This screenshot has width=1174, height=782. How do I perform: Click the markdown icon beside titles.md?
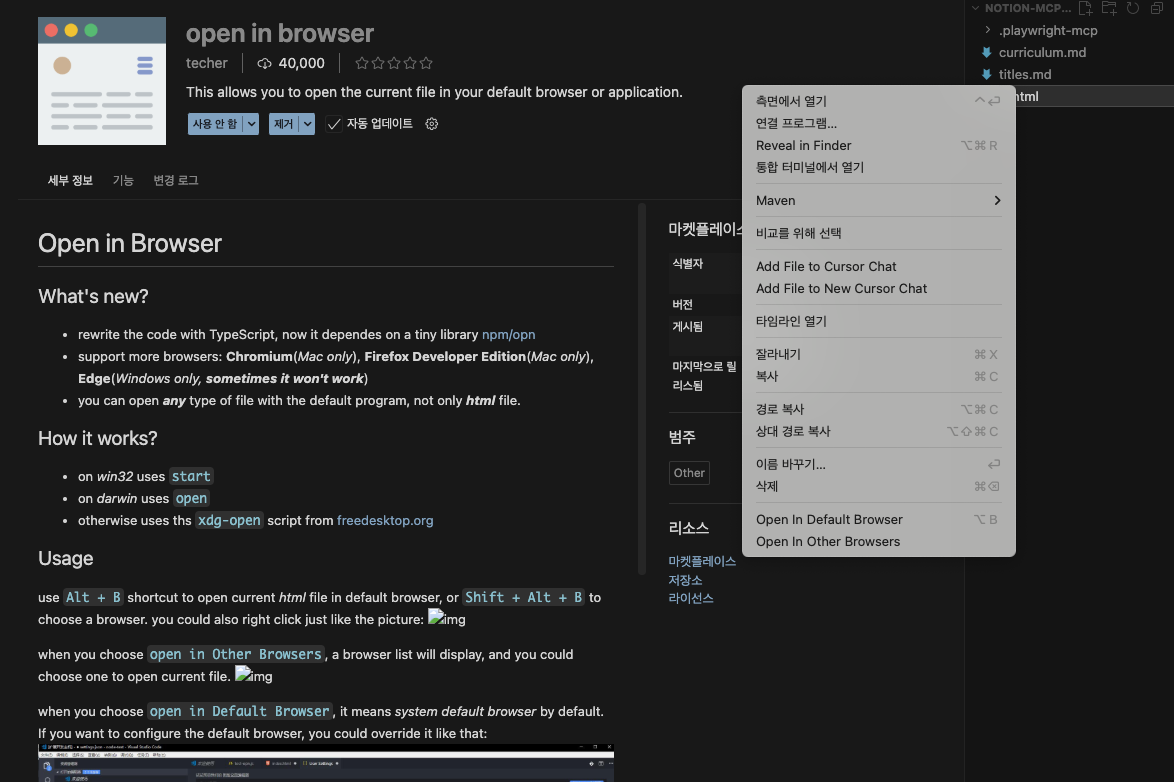[987, 74]
